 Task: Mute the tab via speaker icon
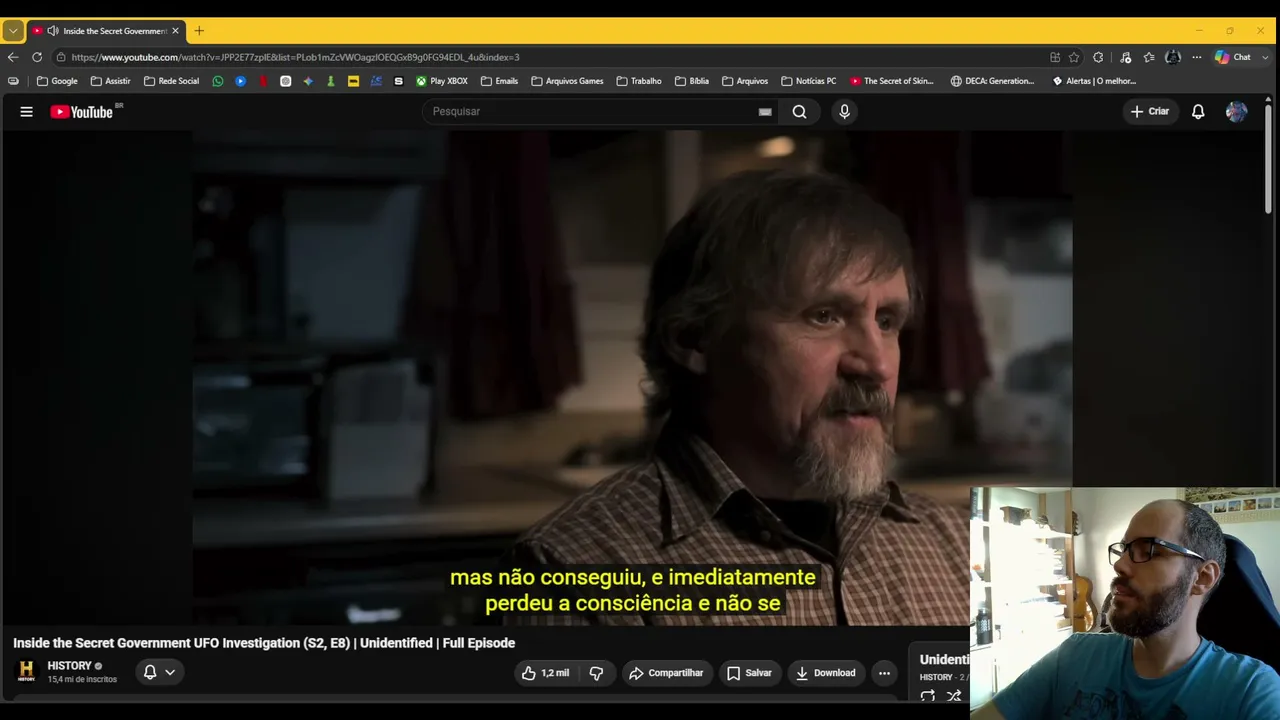[52, 31]
